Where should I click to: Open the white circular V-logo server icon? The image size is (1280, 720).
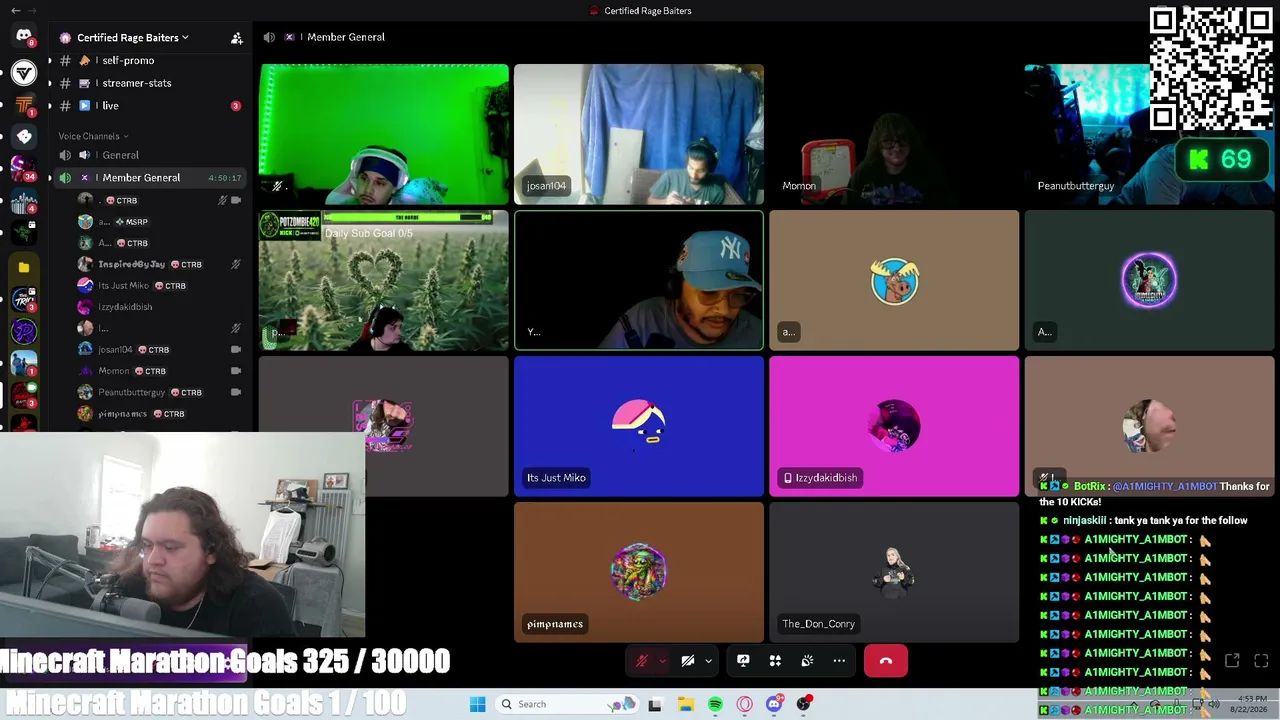click(24, 72)
